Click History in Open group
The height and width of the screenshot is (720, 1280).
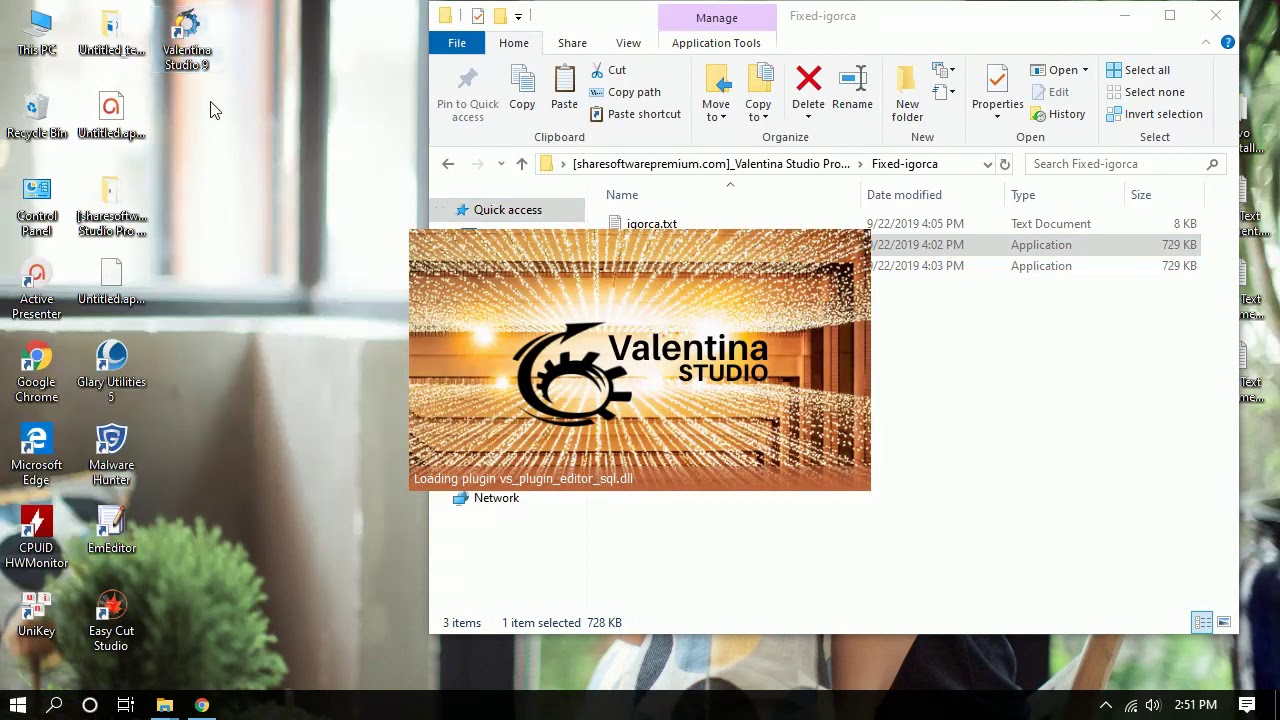coord(1058,114)
